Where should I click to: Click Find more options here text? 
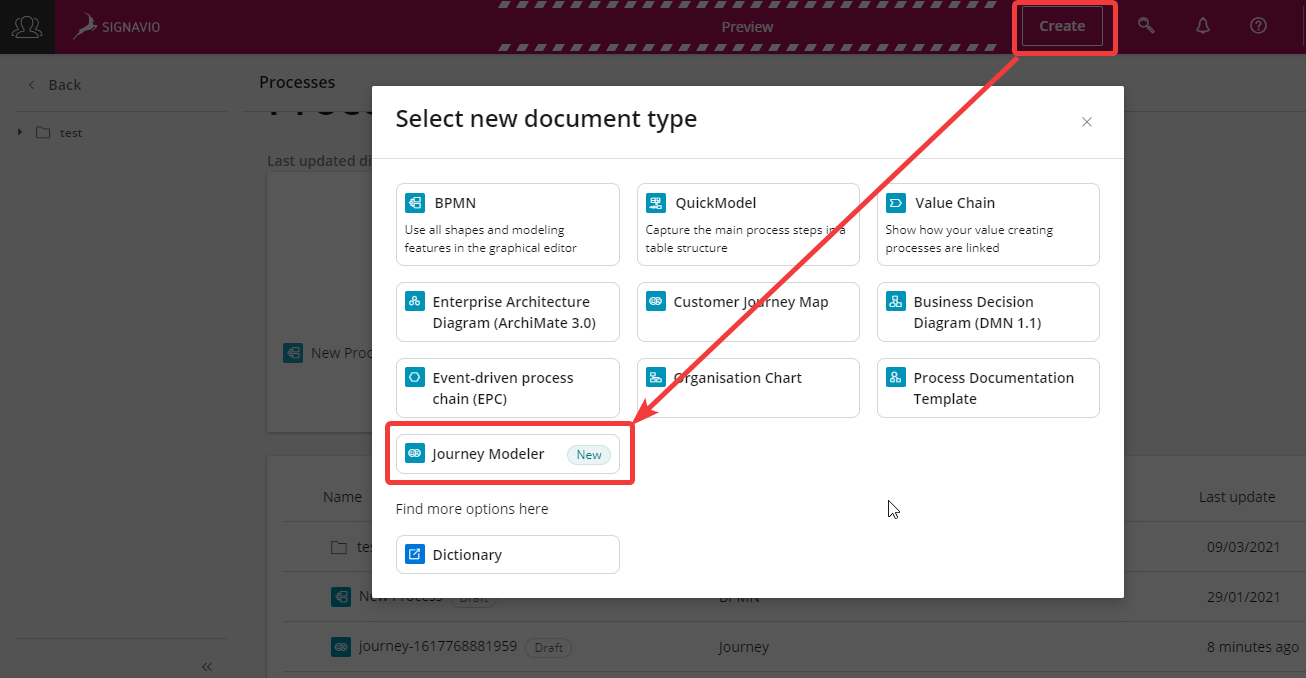pos(472,509)
